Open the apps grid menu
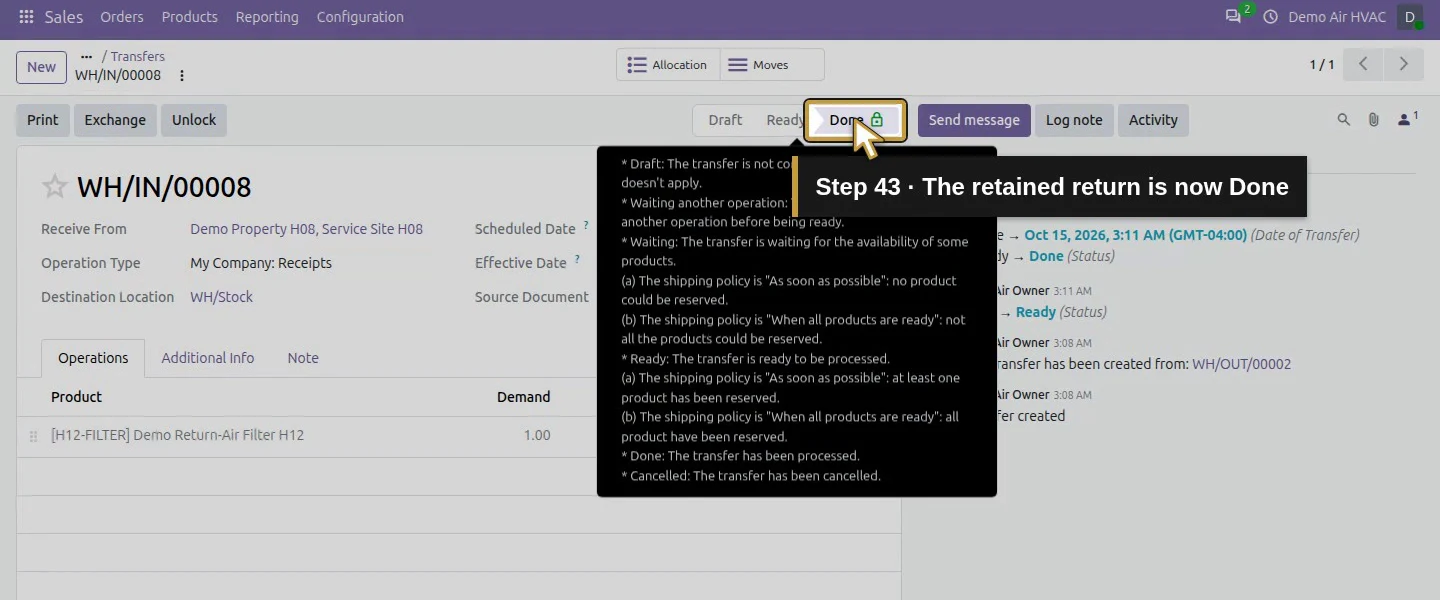Screen dimensions: 1440x600 26,17
